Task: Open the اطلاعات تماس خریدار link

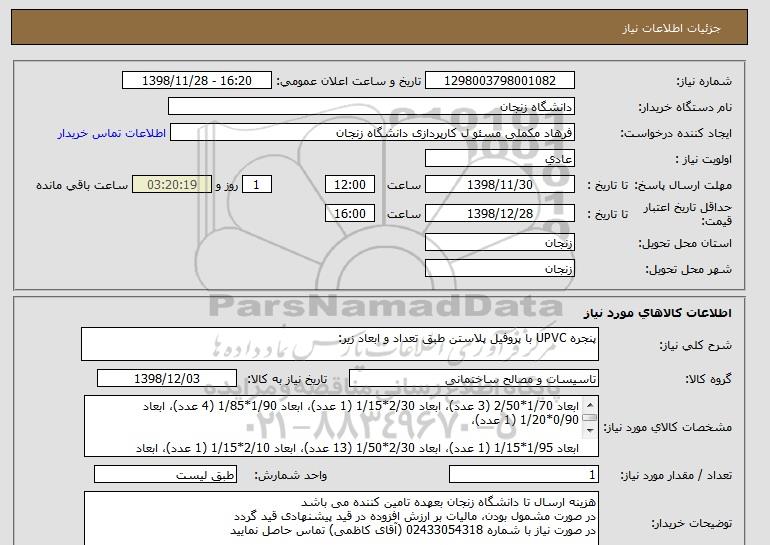Action: point(111,133)
